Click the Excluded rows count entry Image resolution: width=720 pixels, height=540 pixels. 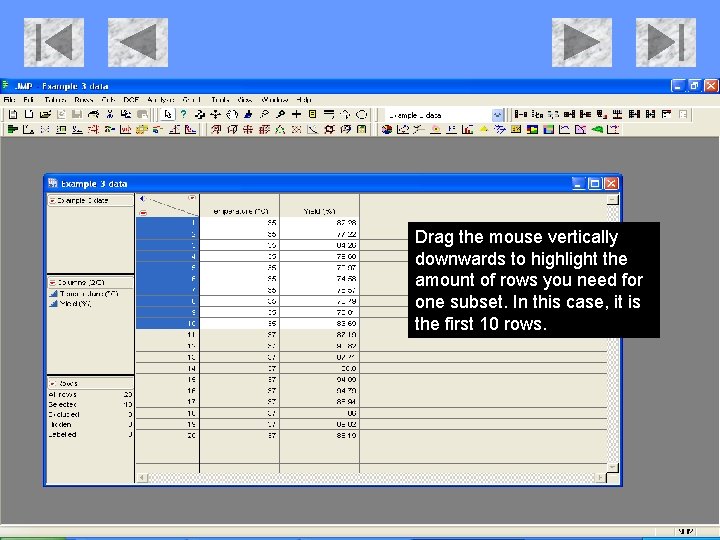click(x=90, y=415)
